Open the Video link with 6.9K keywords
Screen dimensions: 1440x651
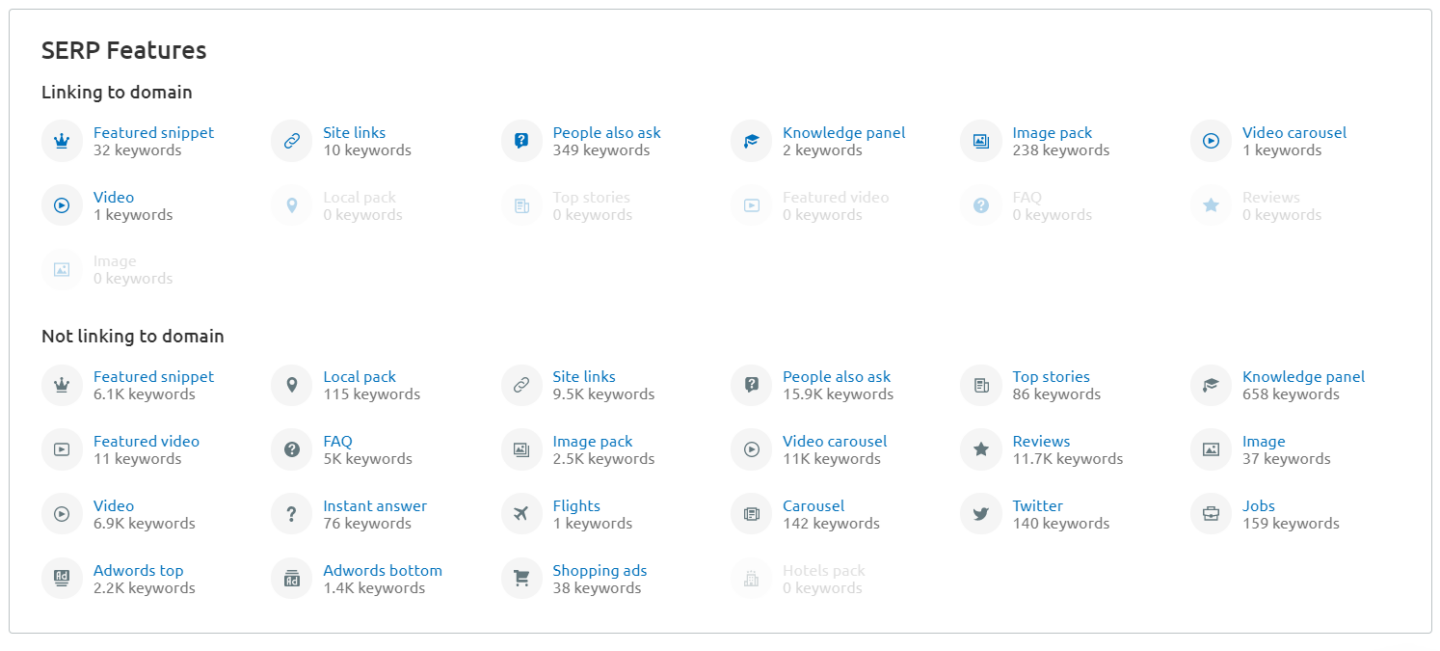[113, 506]
